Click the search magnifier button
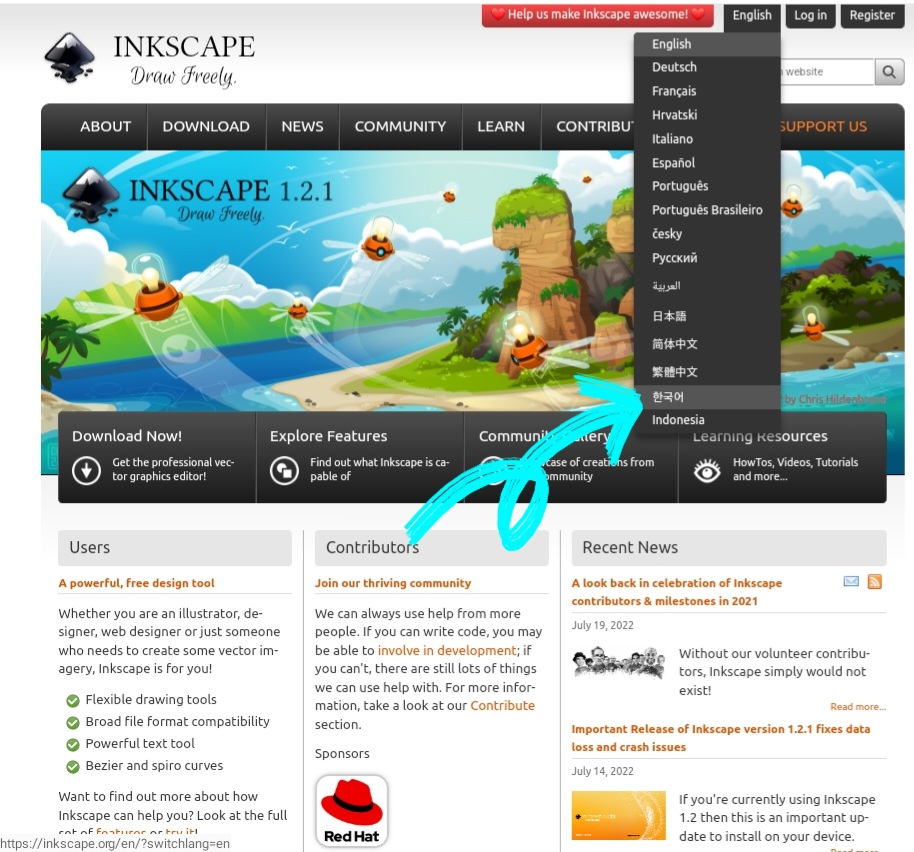Viewport: 914px width, 852px height. 889,72
